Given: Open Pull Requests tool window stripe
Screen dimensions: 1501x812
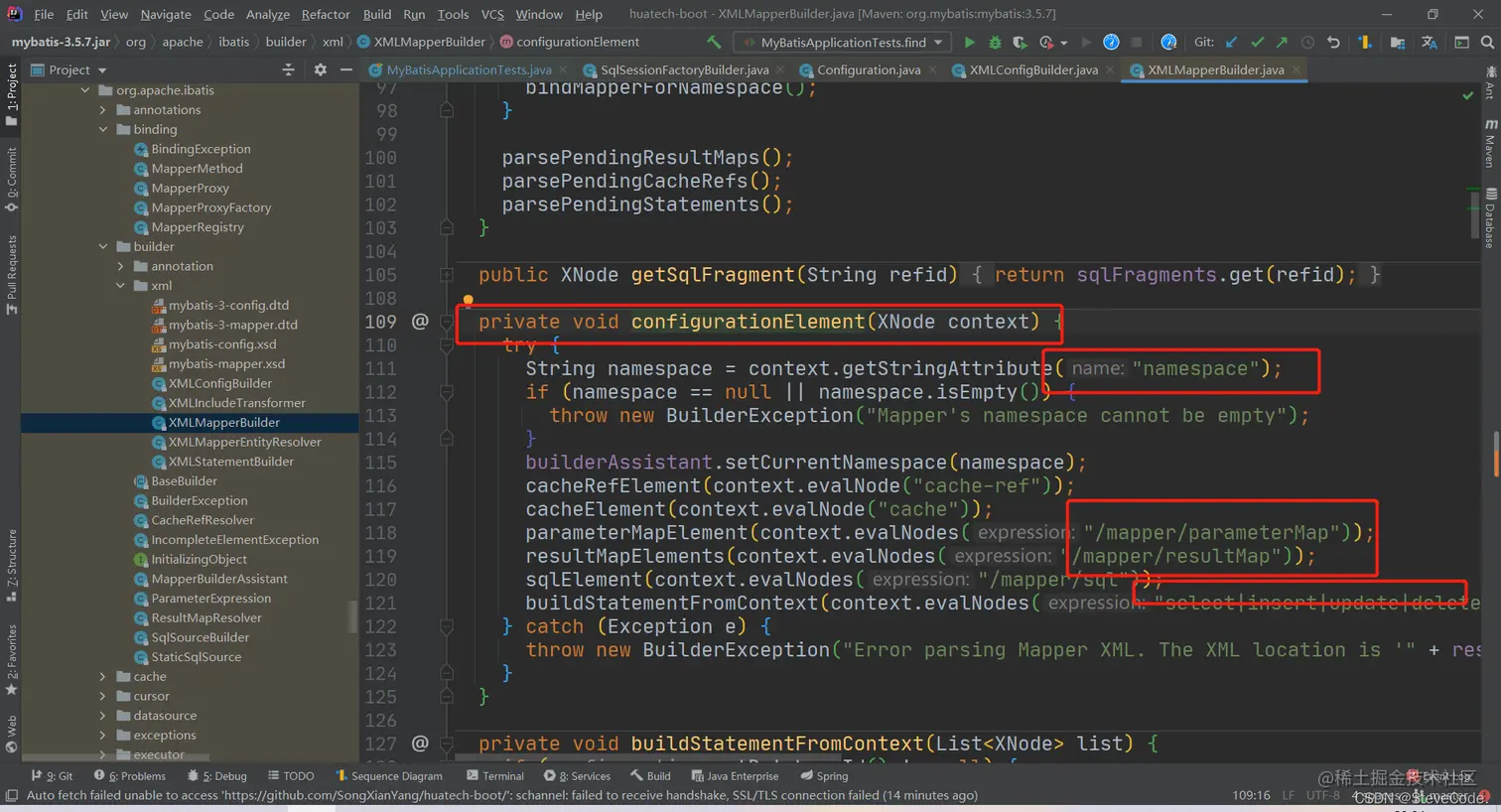Looking at the screenshot, I should (12, 275).
